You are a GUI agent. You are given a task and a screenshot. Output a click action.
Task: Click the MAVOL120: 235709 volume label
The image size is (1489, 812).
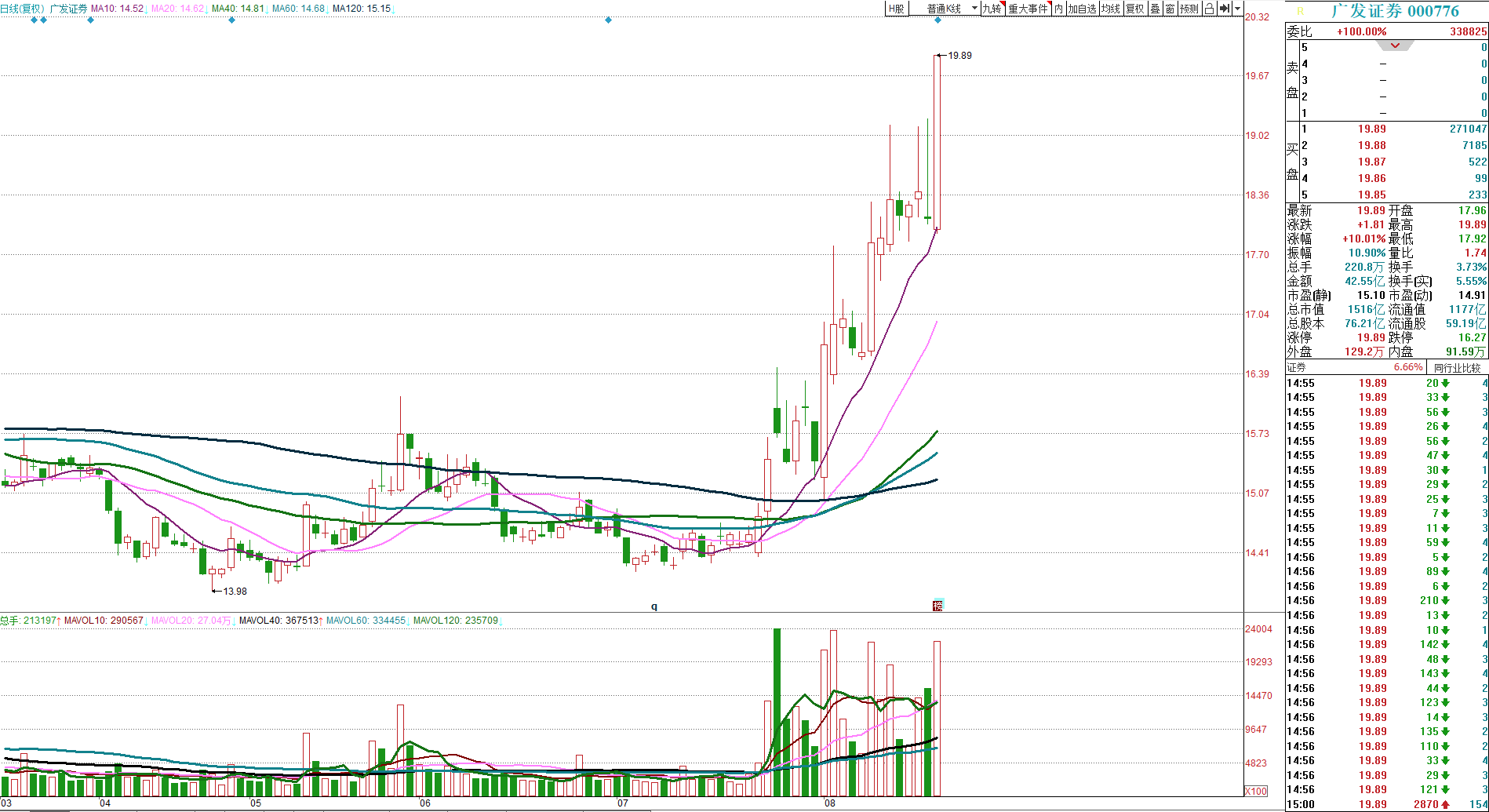coord(456,621)
